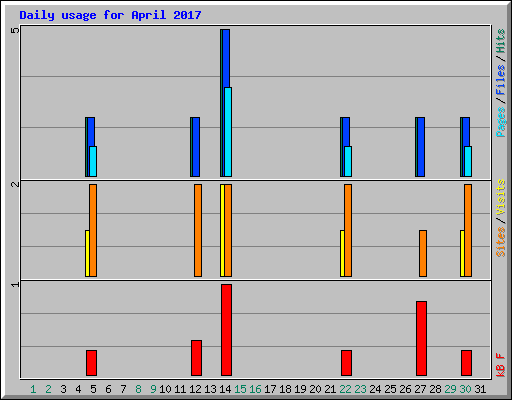Click the y-axis maximum value 1

pyautogui.click(x=15, y=284)
